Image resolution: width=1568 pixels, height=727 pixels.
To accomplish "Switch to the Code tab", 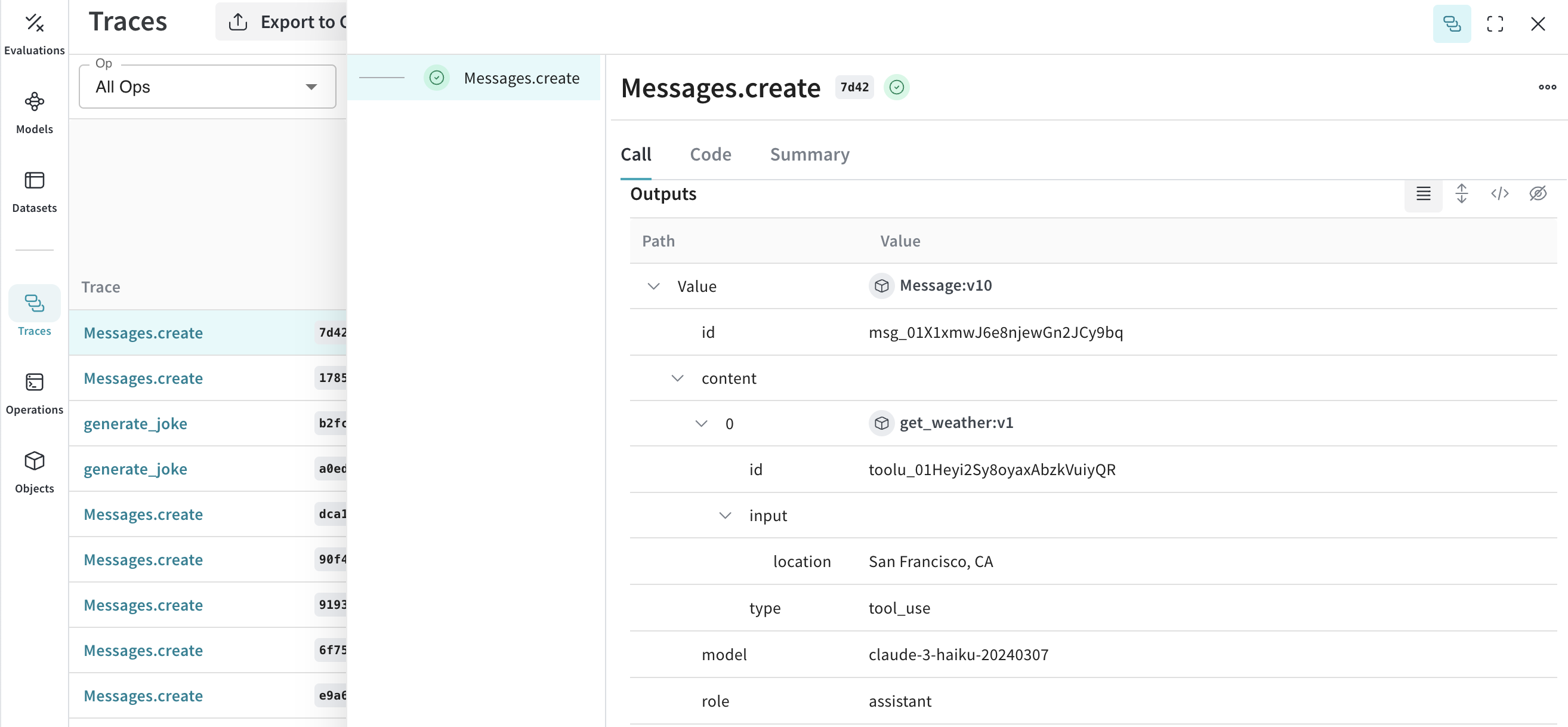I will (711, 155).
